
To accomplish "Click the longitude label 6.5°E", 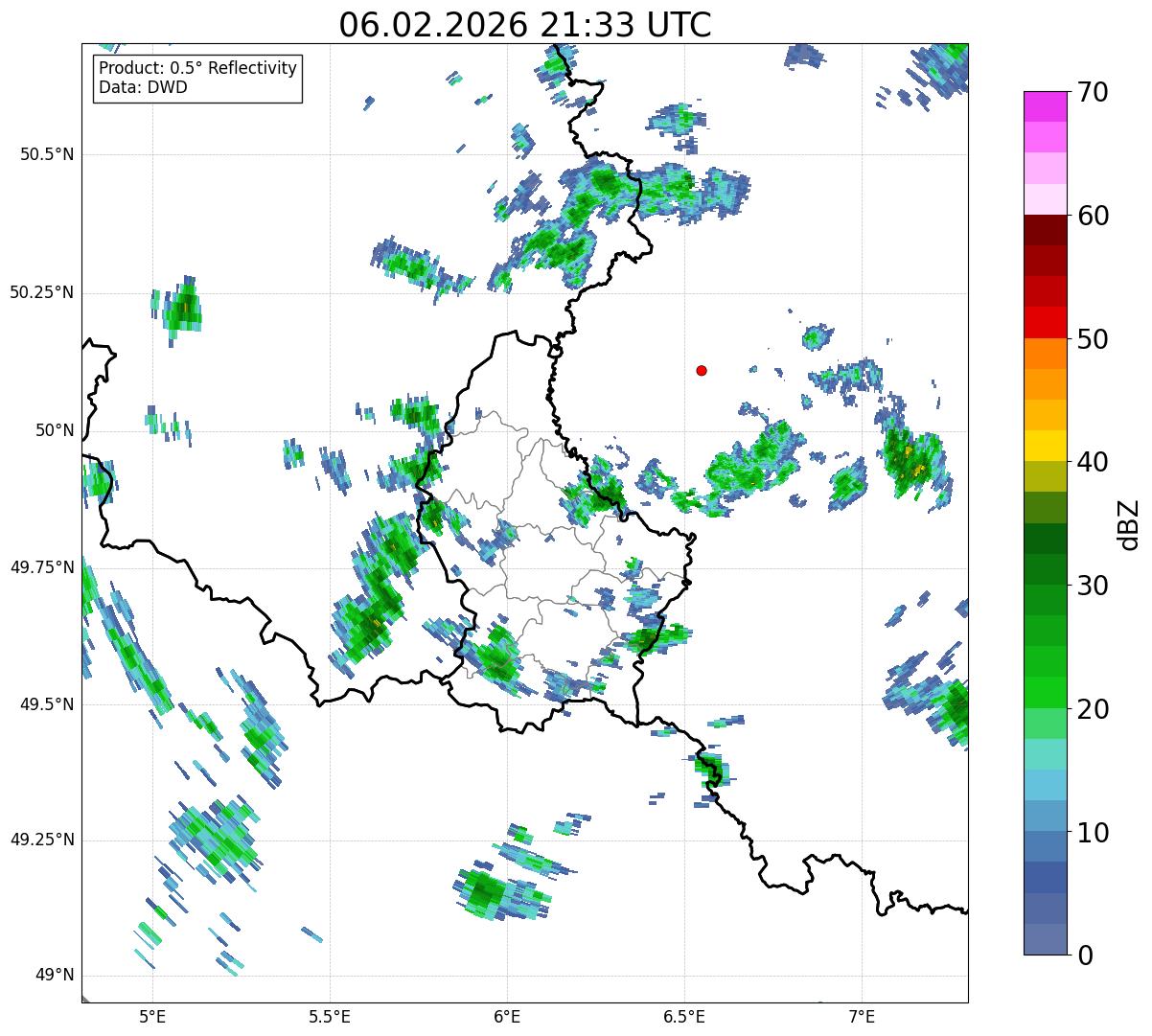I will [684, 1016].
